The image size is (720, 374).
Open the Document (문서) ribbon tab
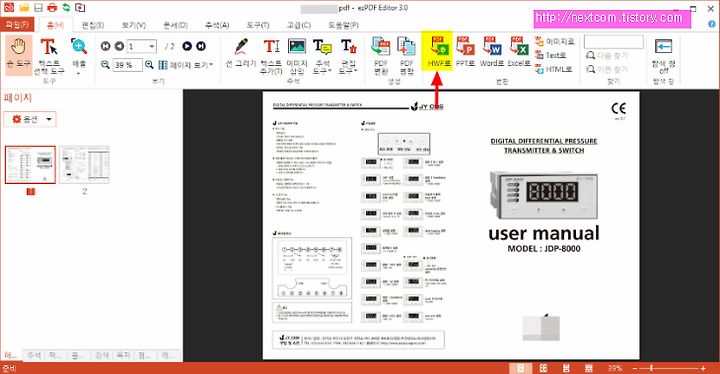tap(175, 25)
